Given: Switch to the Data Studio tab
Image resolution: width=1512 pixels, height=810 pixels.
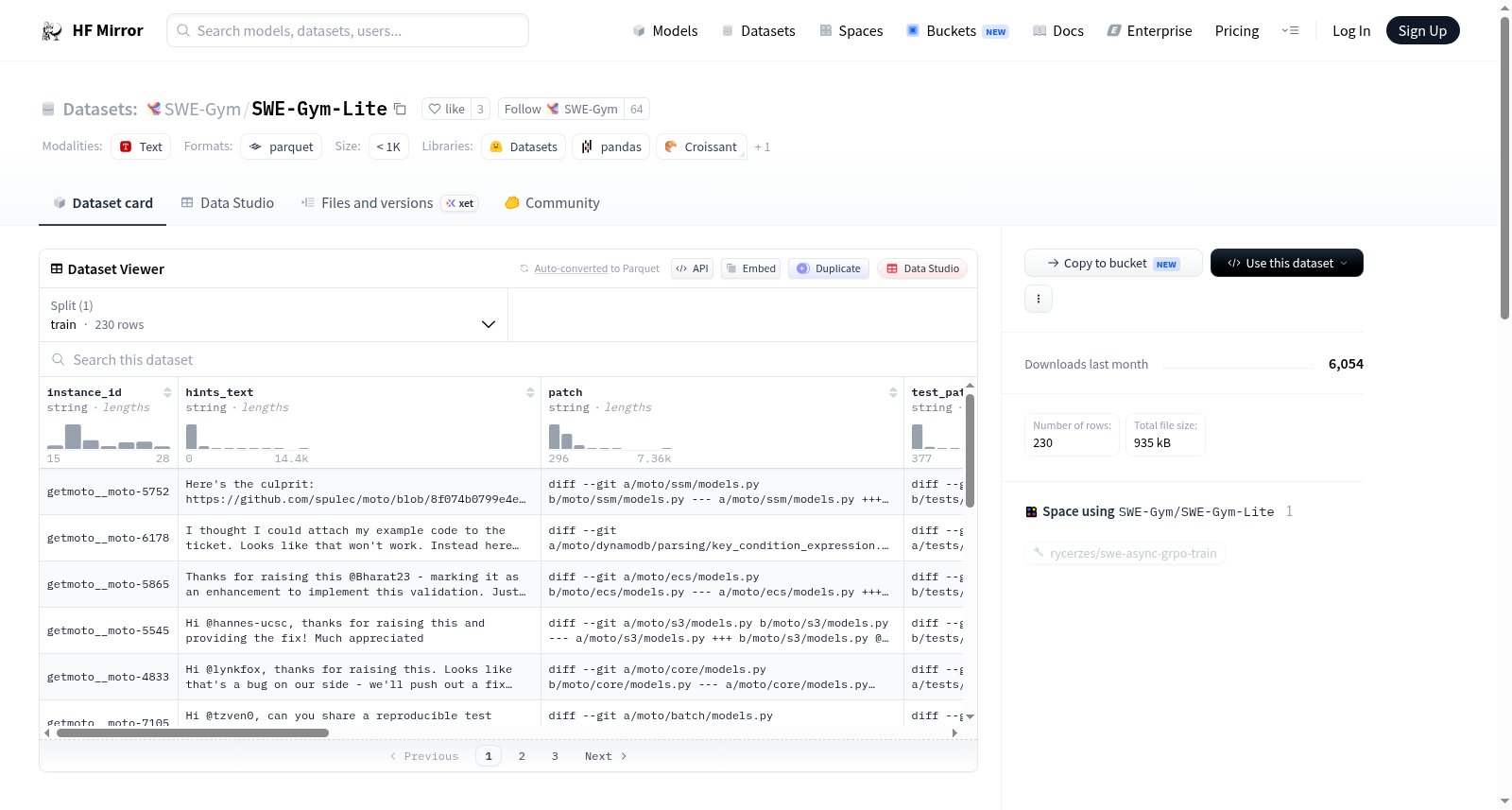Looking at the screenshot, I should [228, 203].
